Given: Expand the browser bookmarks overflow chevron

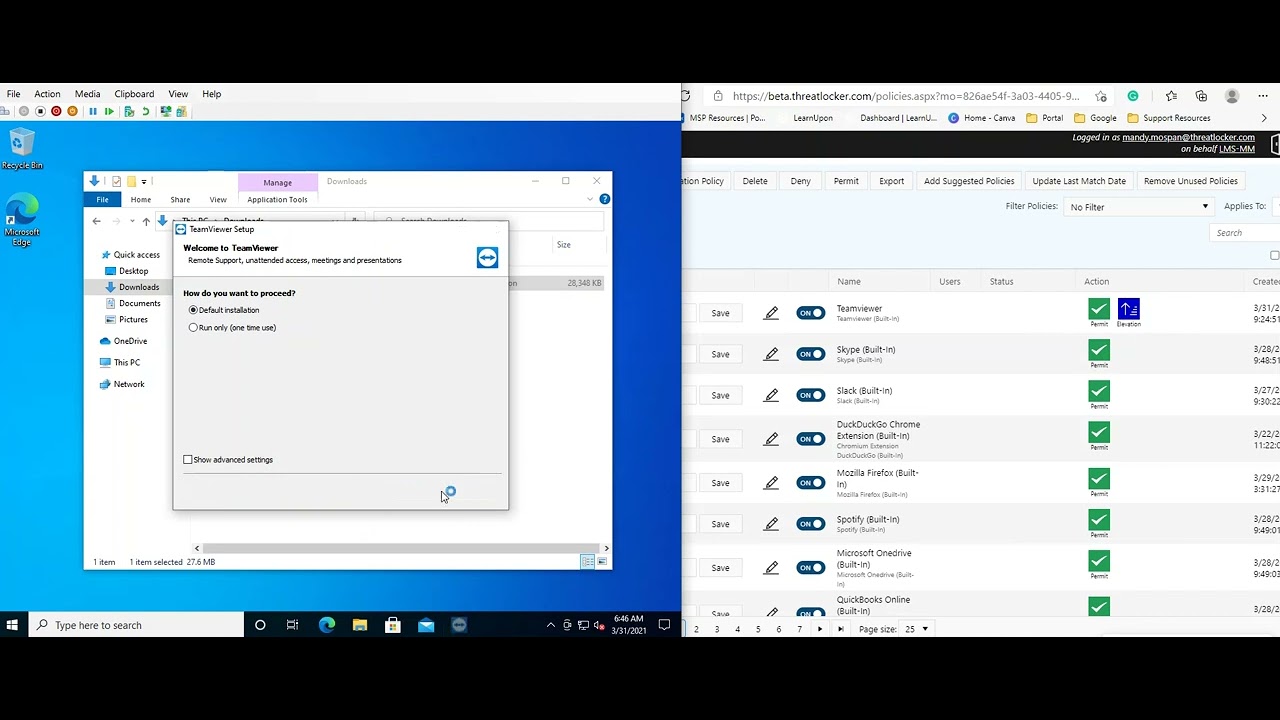Looking at the screenshot, I should tap(1264, 118).
